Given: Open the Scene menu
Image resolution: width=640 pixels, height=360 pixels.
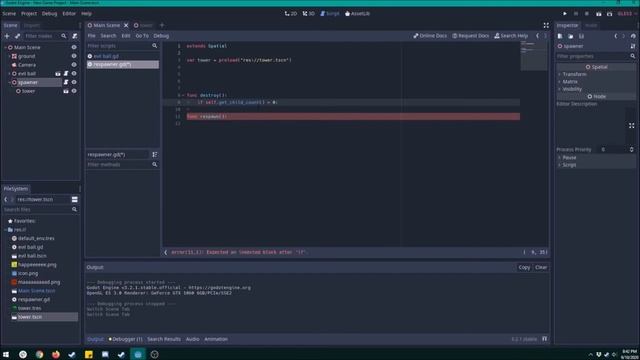Looking at the screenshot, I should click(x=9, y=13).
